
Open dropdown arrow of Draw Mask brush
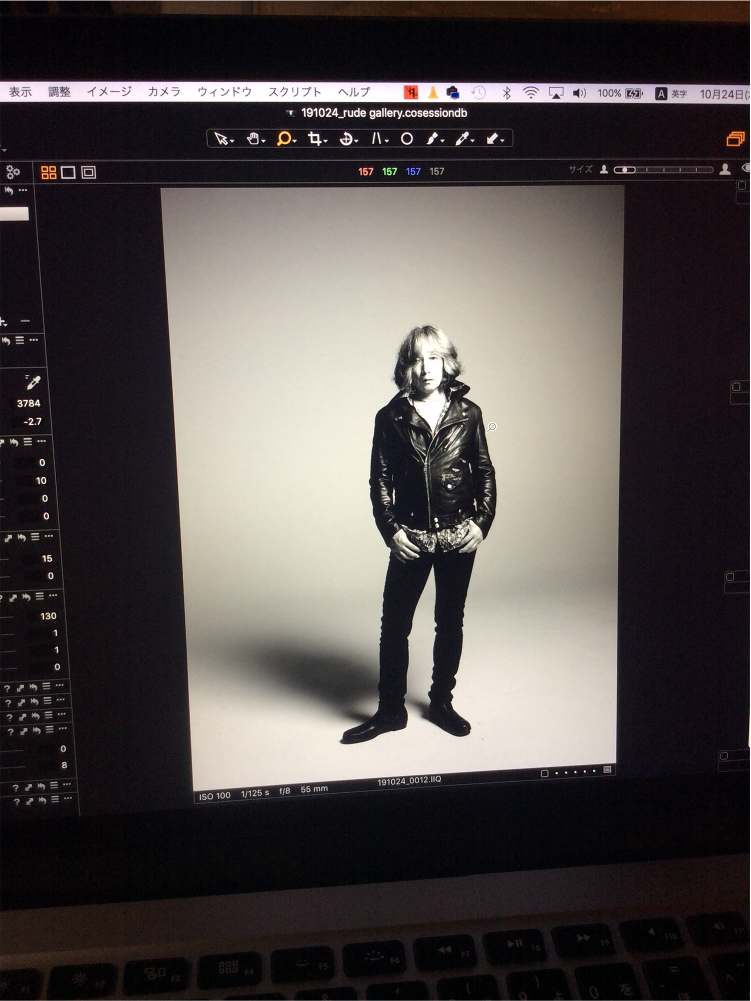click(443, 141)
